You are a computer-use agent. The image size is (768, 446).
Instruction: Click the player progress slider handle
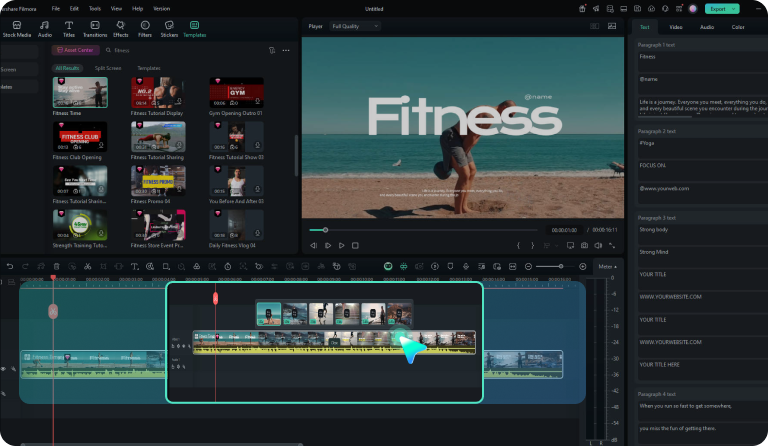pyautogui.click(x=325, y=230)
